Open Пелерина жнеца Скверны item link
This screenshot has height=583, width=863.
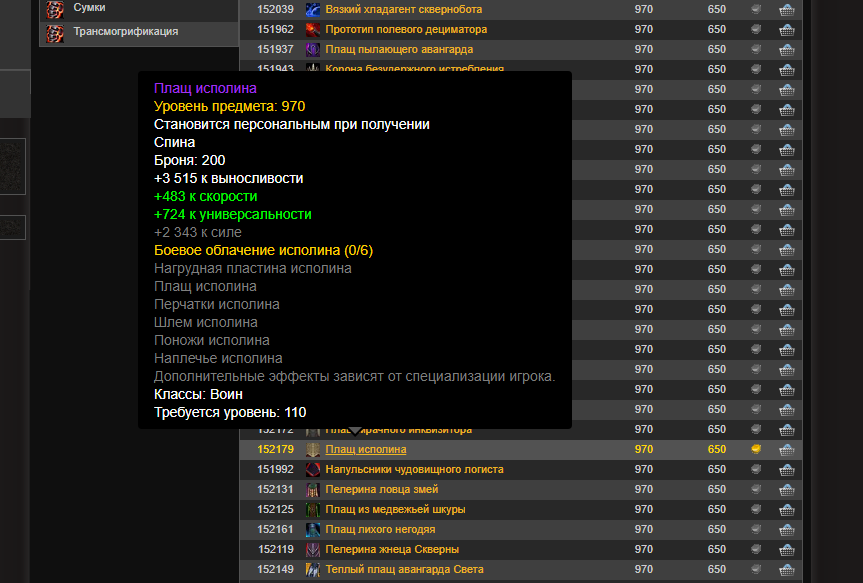(392, 550)
